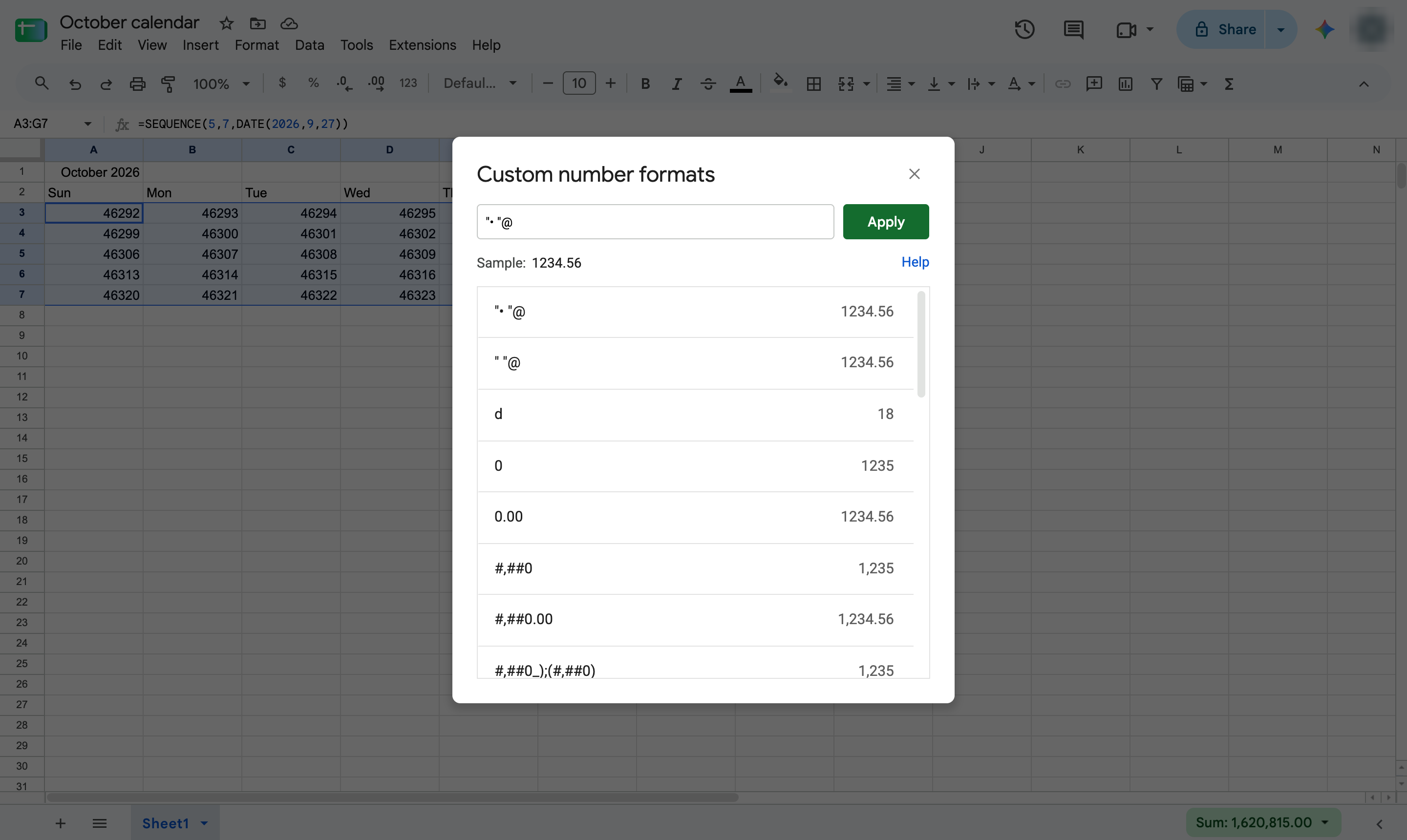
Task: Click the search menus magnifier icon
Action: pyautogui.click(x=42, y=84)
